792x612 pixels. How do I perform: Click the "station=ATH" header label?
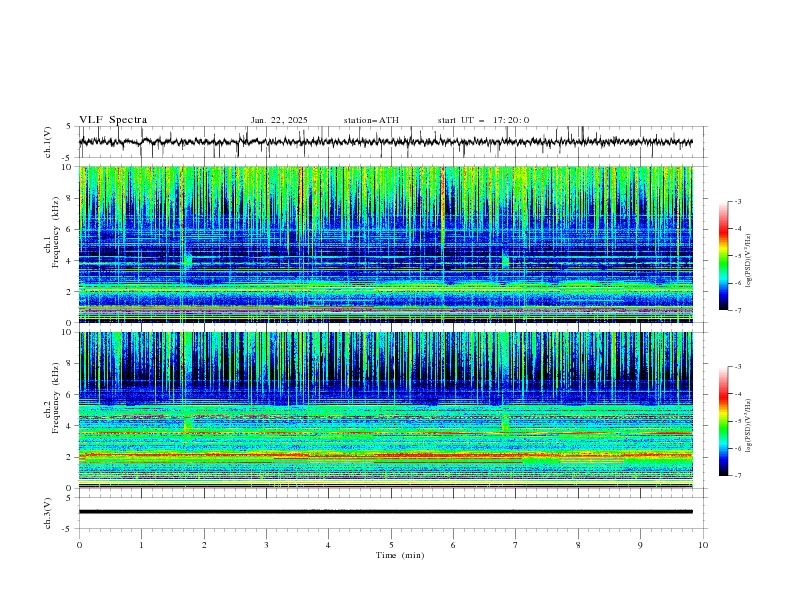(371, 120)
